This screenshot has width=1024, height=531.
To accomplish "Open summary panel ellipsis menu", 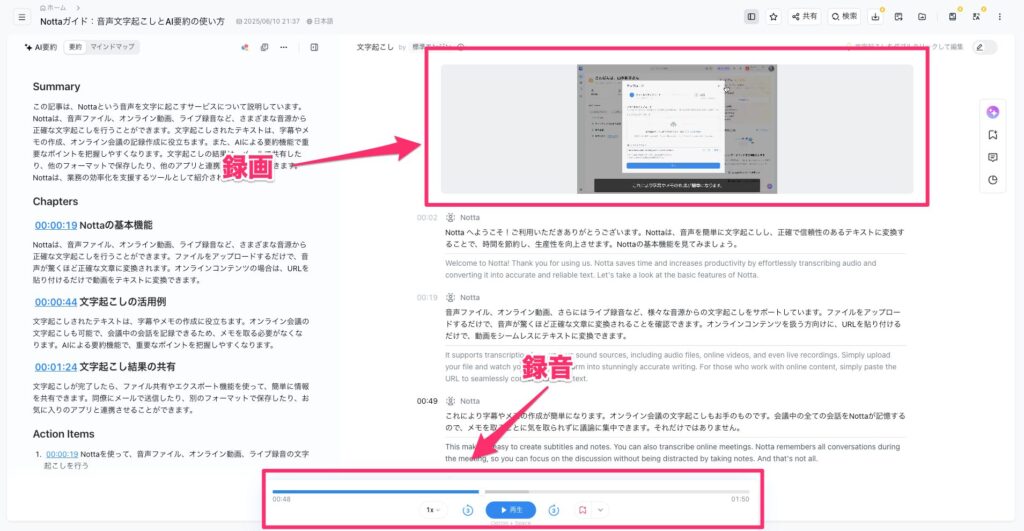I will 283,47.
